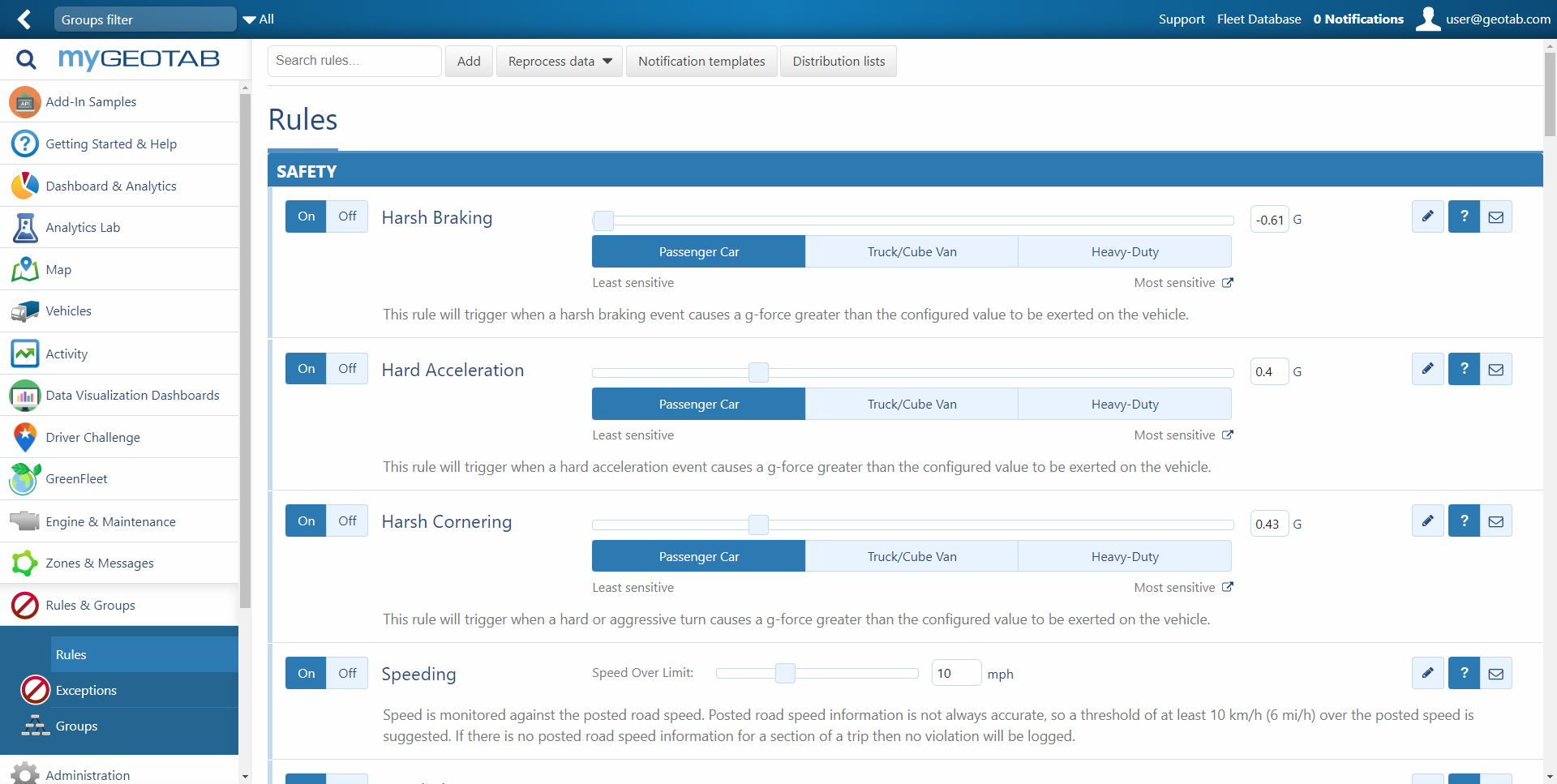Click the Speed Over Limit slider handle
The image size is (1557, 784).
tap(785, 673)
